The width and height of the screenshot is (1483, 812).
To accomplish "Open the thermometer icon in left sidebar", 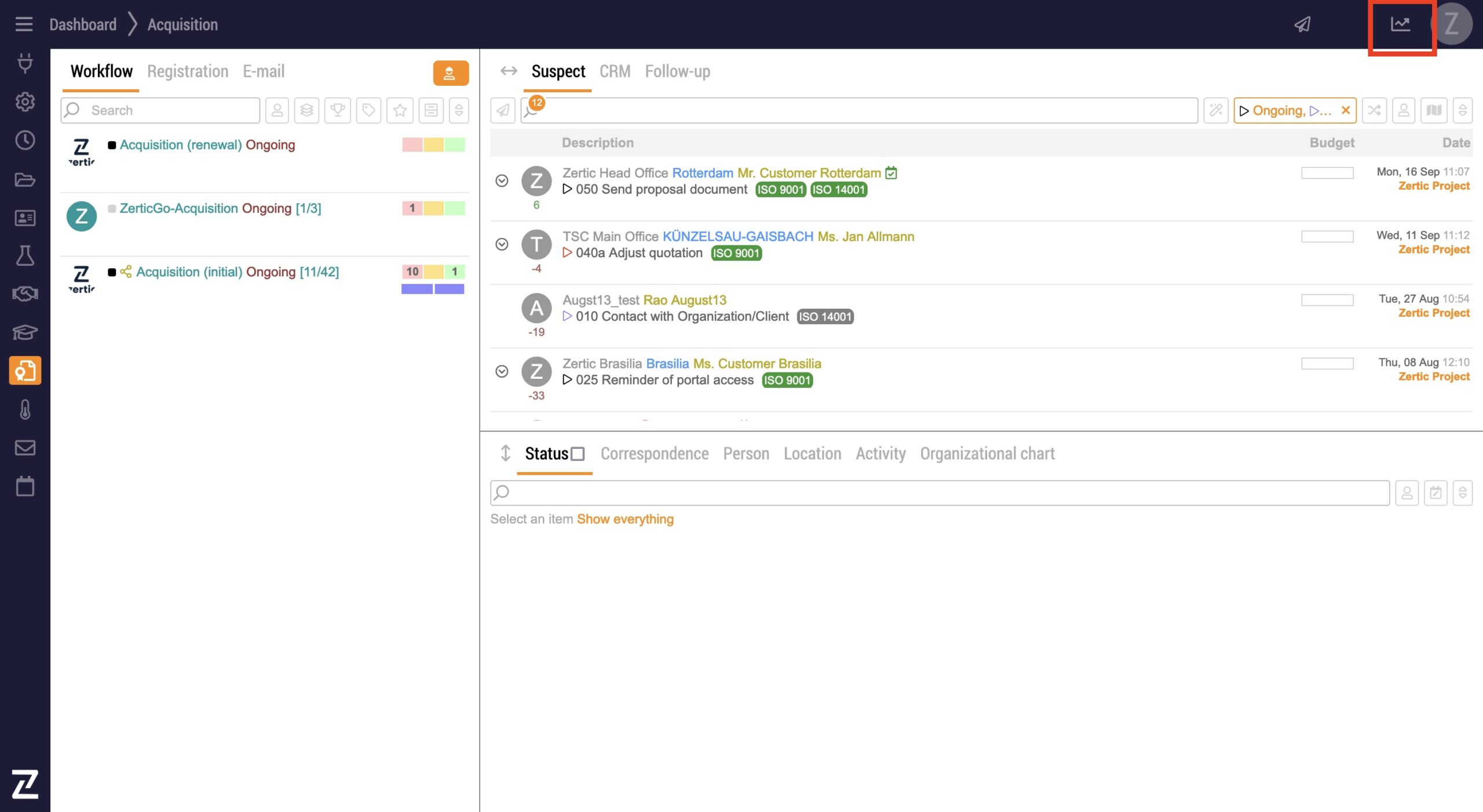I will [25, 409].
